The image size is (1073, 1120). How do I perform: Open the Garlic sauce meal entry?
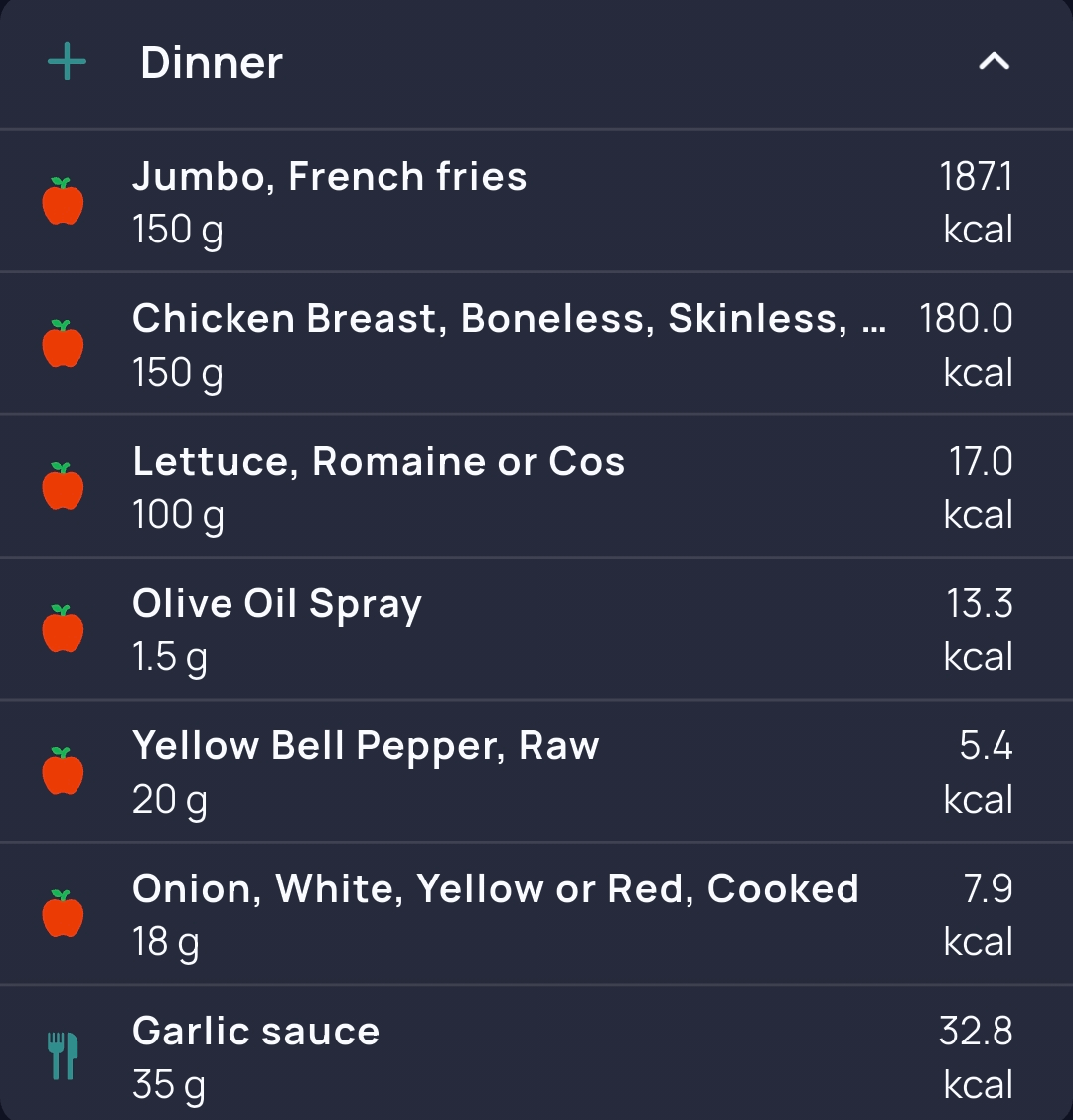click(536, 1053)
